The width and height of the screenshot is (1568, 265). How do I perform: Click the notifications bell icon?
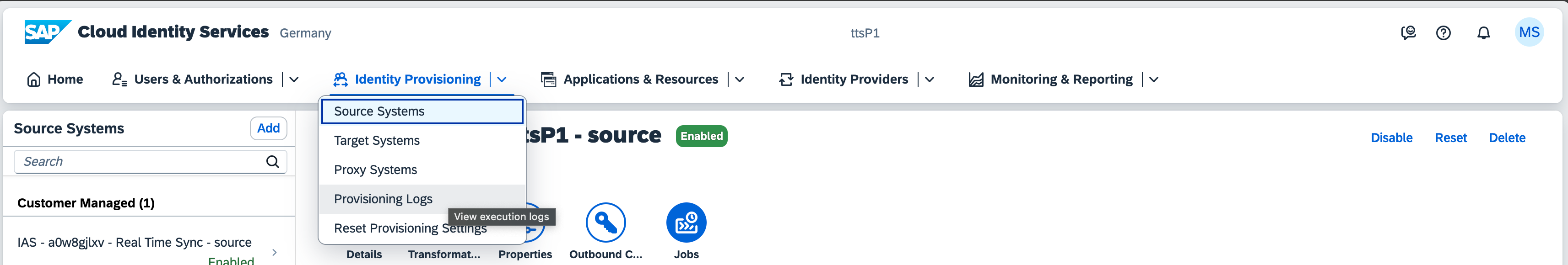pyautogui.click(x=1483, y=33)
